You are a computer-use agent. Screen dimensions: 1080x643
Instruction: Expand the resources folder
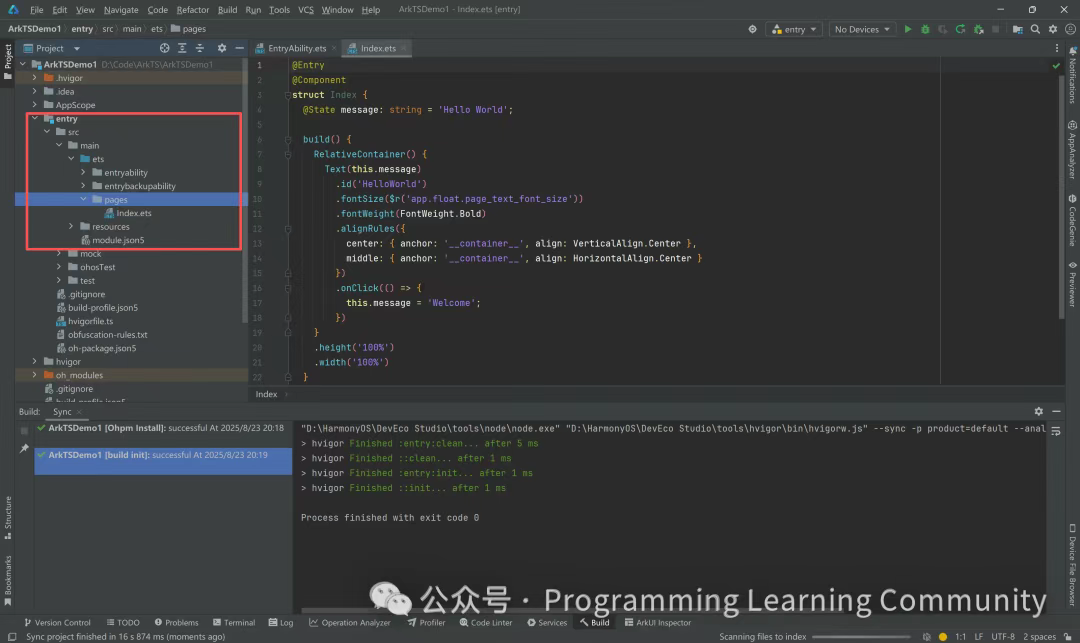pyautogui.click(x=71, y=226)
